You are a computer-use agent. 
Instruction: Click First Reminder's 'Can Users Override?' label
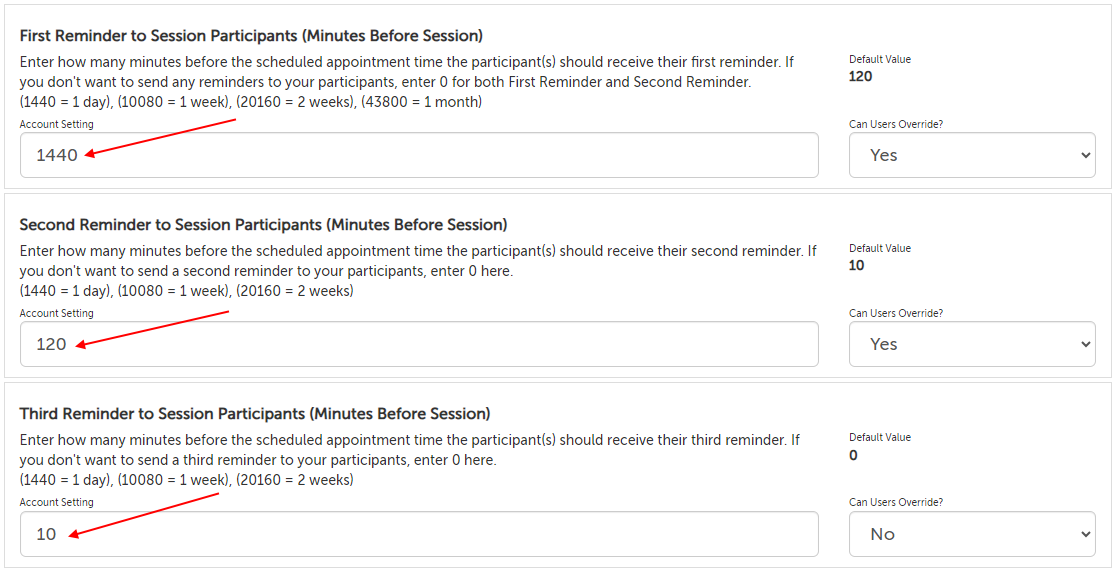click(x=896, y=125)
